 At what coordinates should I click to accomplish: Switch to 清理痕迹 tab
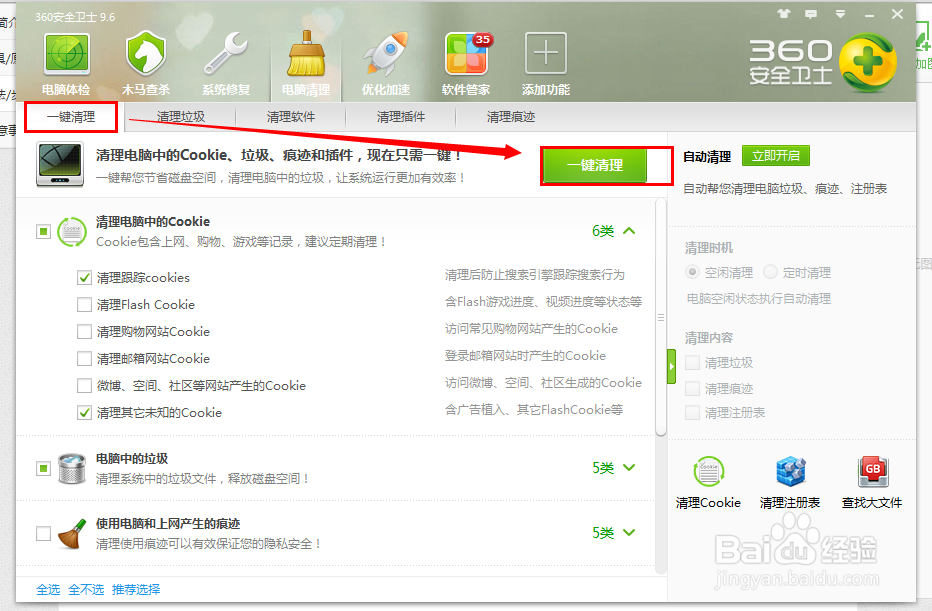pyautogui.click(x=511, y=116)
